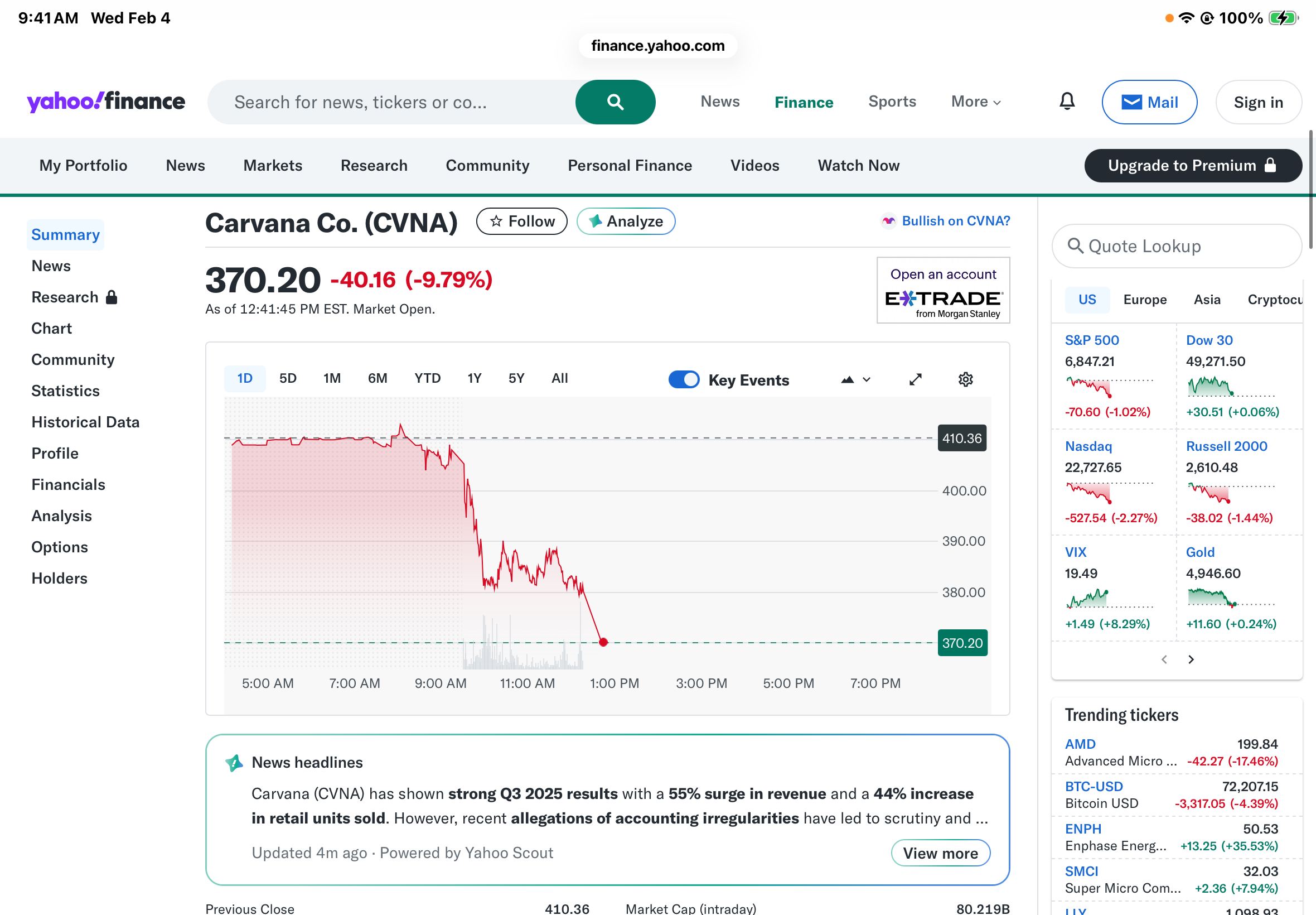The image size is (1316, 915).
Task: Select the 1Y chart range
Action: (x=474, y=378)
